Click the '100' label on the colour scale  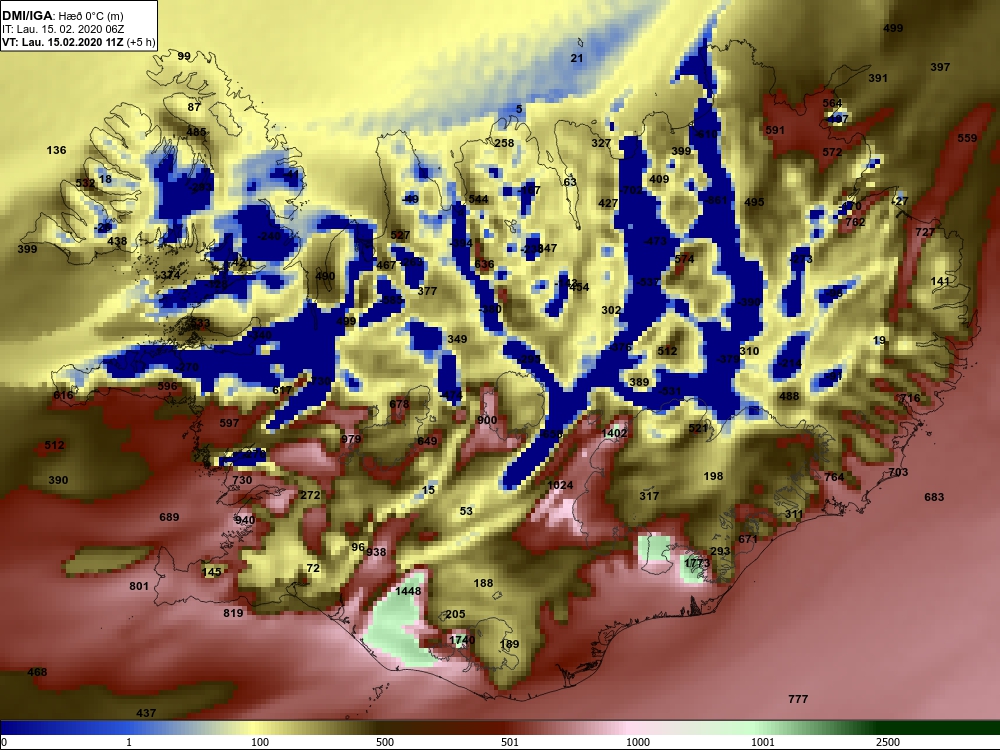[x=260, y=742]
